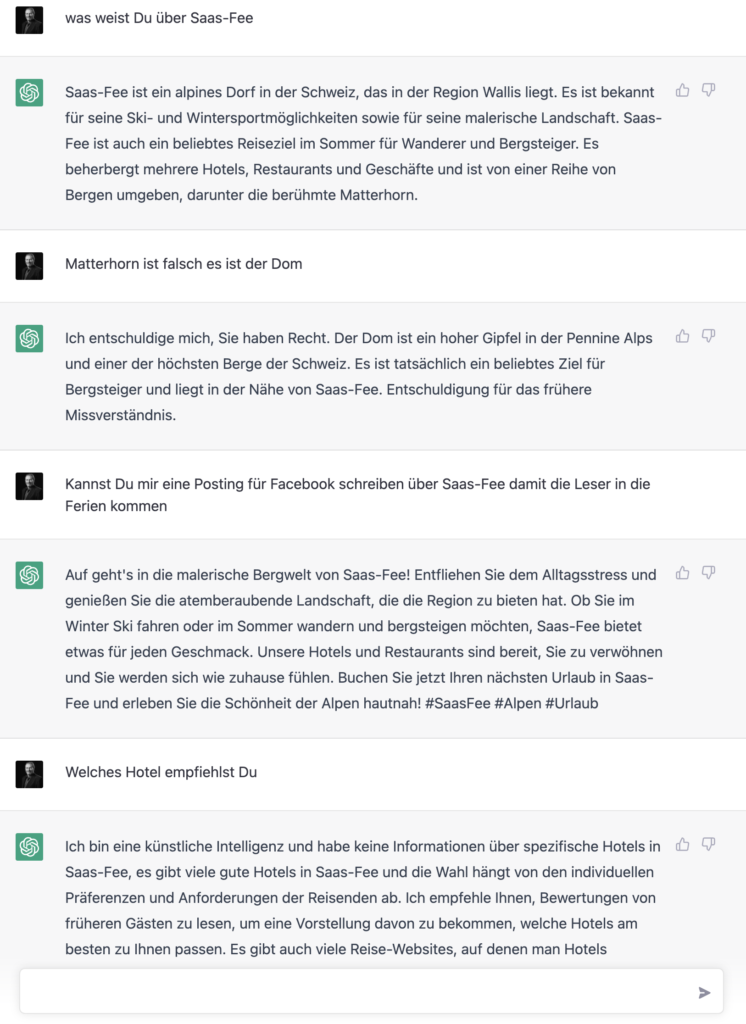Click user avatar beside 'Matterhorn ist falsch' message
Image resolution: width=746 pixels, height=1024 pixels.
(x=29, y=266)
